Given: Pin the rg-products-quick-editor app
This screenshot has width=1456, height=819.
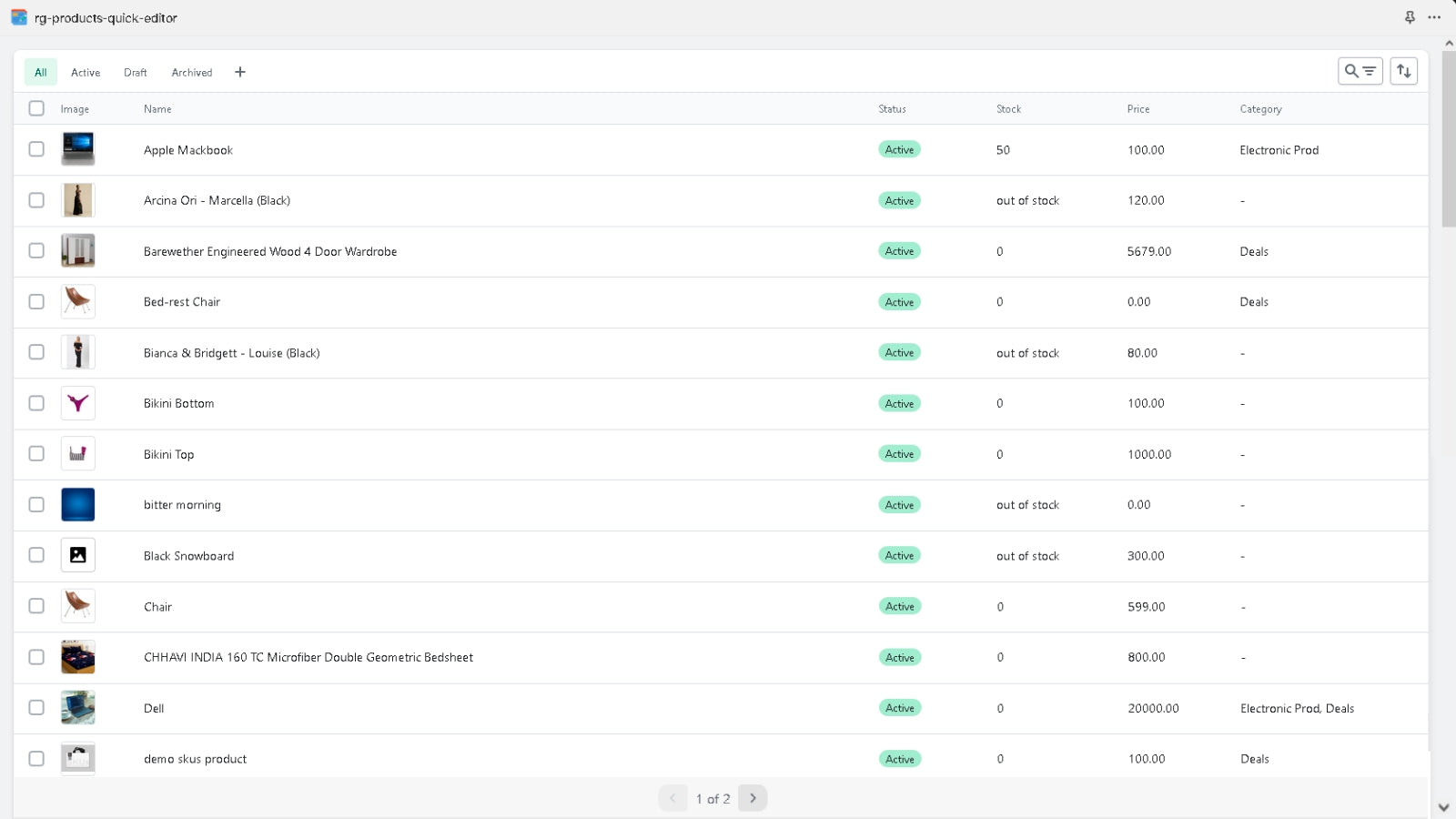Looking at the screenshot, I should (1409, 17).
